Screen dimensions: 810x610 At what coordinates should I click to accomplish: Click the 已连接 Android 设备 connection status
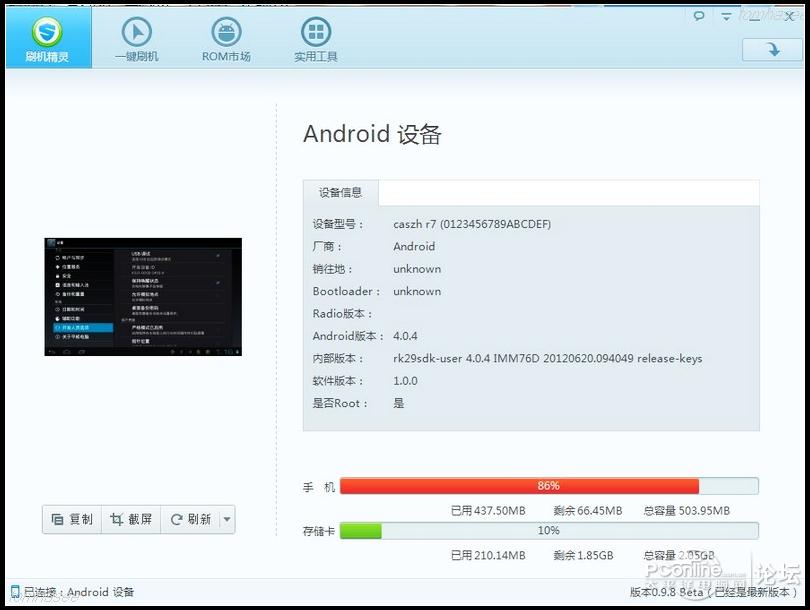pos(78,592)
